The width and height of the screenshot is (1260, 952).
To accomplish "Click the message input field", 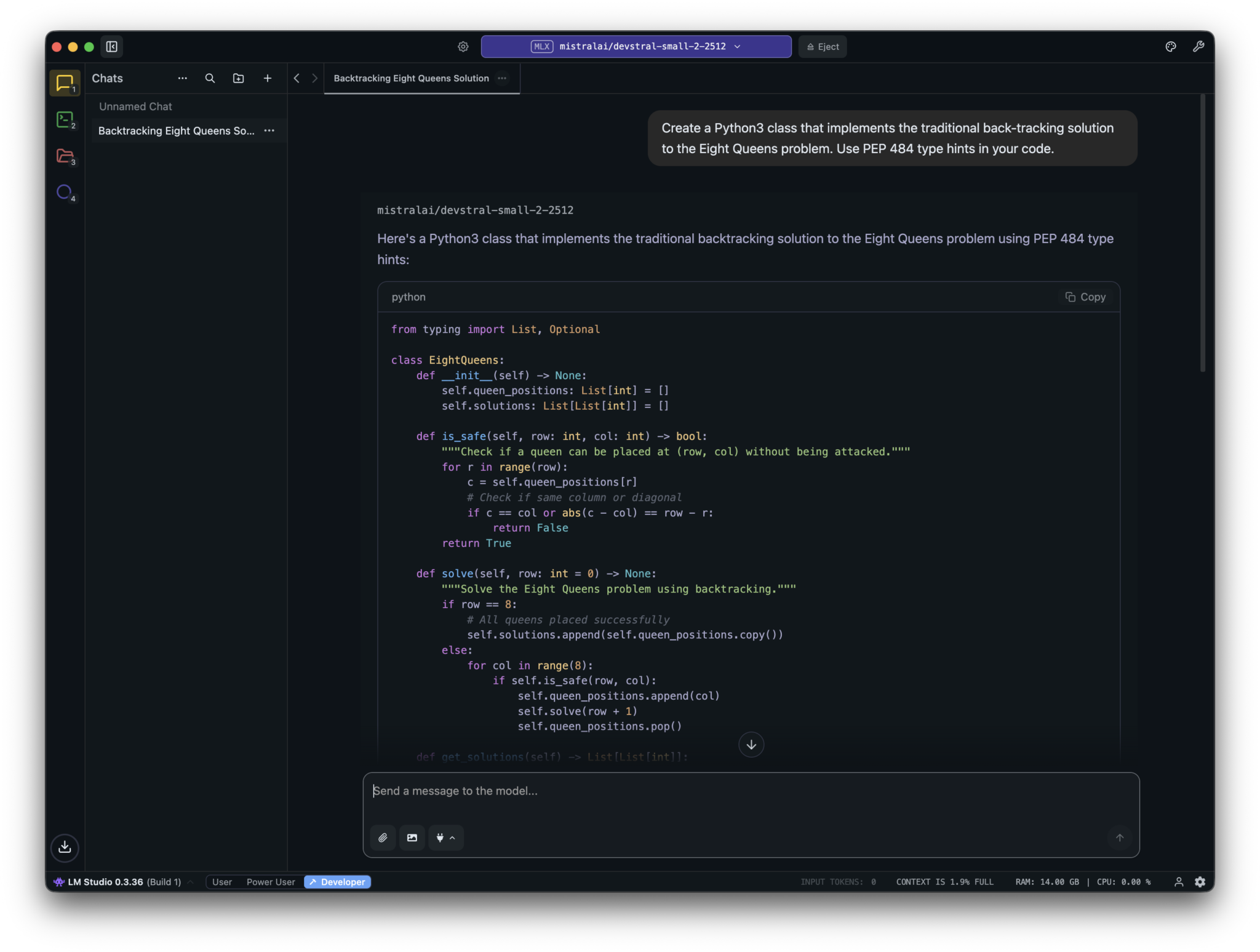I will tap(677, 791).
